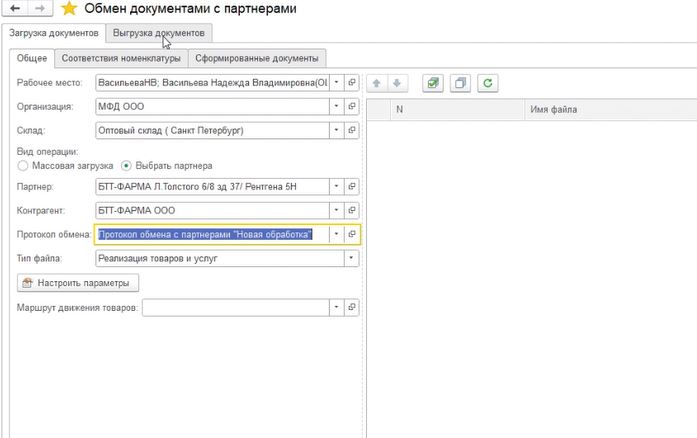Refresh the file list with green arrow
The height and width of the screenshot is (438, 697).
[487, 83]
